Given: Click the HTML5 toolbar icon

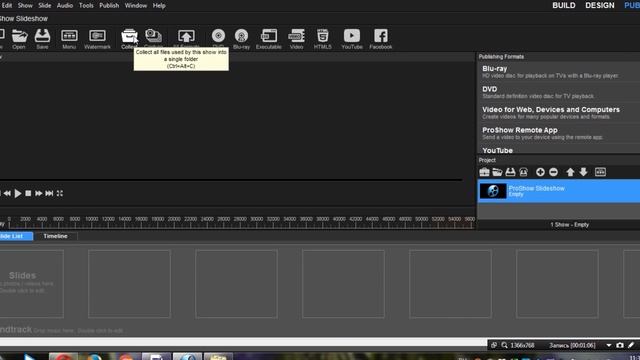Looking at the screenshot, I should coord(322,39).
